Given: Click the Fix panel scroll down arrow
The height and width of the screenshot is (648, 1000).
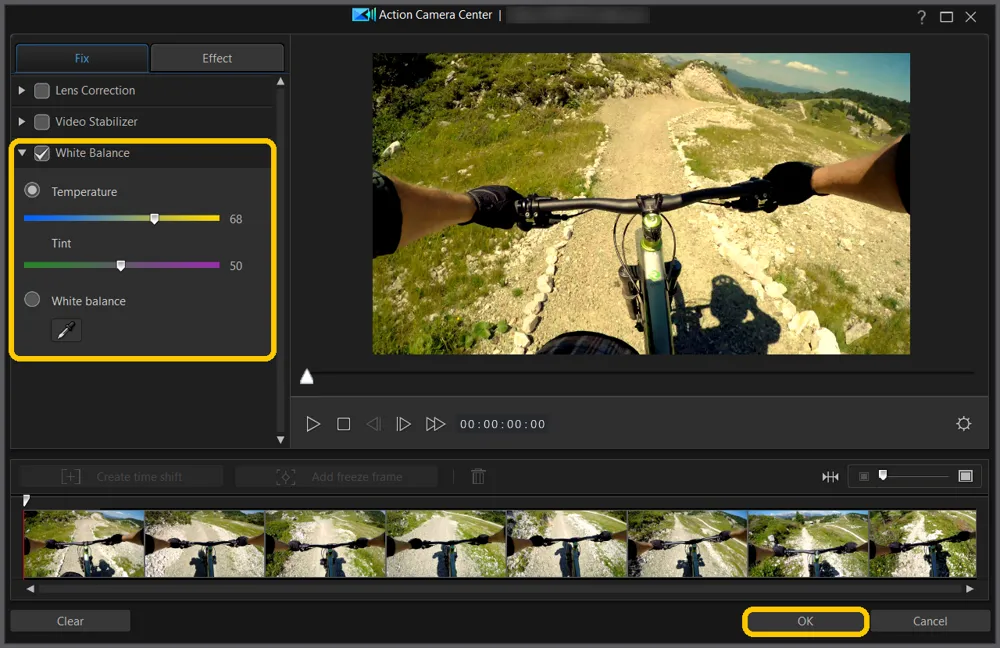Looking at the screenshot, I should click(x=281, y=439).
